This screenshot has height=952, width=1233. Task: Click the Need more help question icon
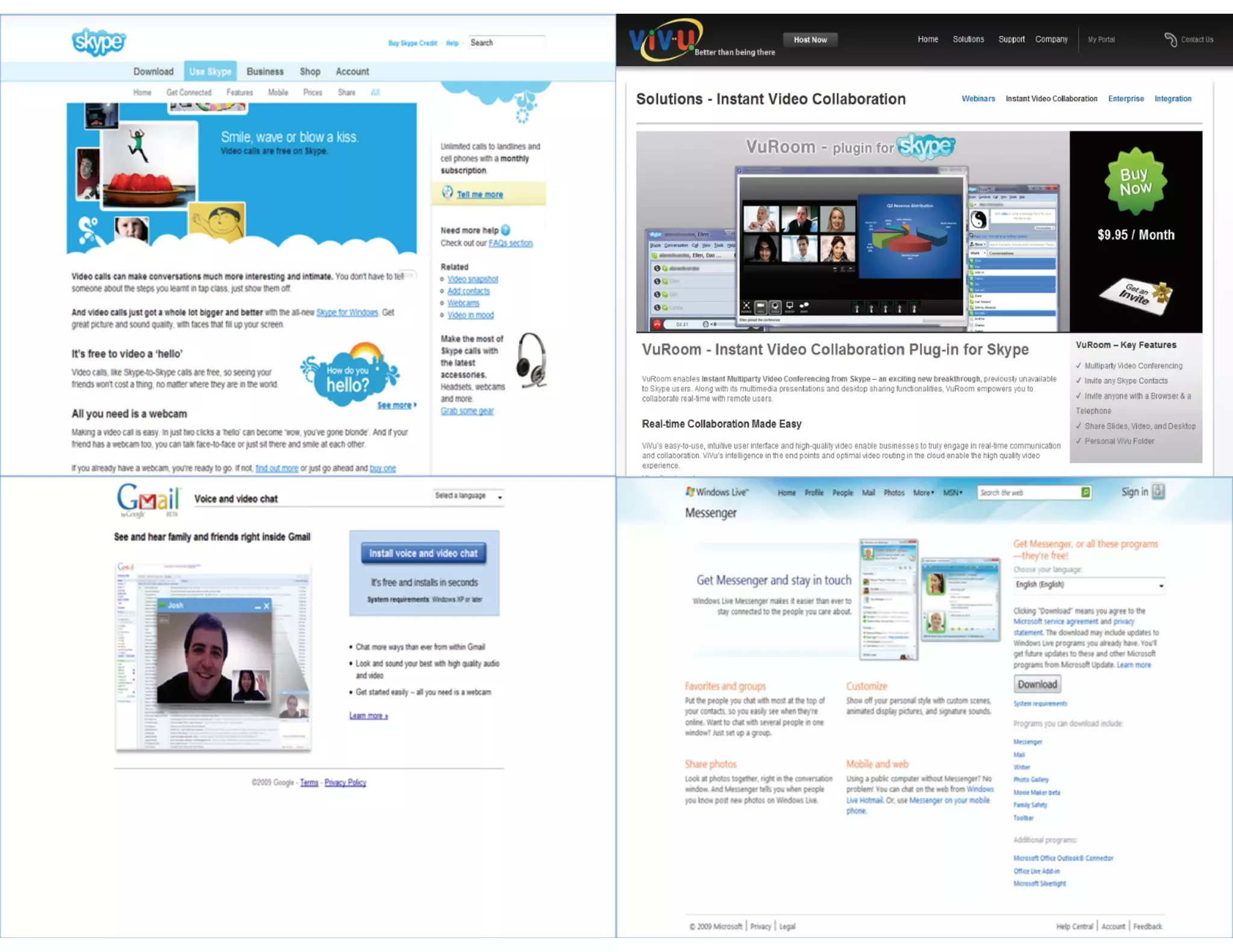(506, 230)
